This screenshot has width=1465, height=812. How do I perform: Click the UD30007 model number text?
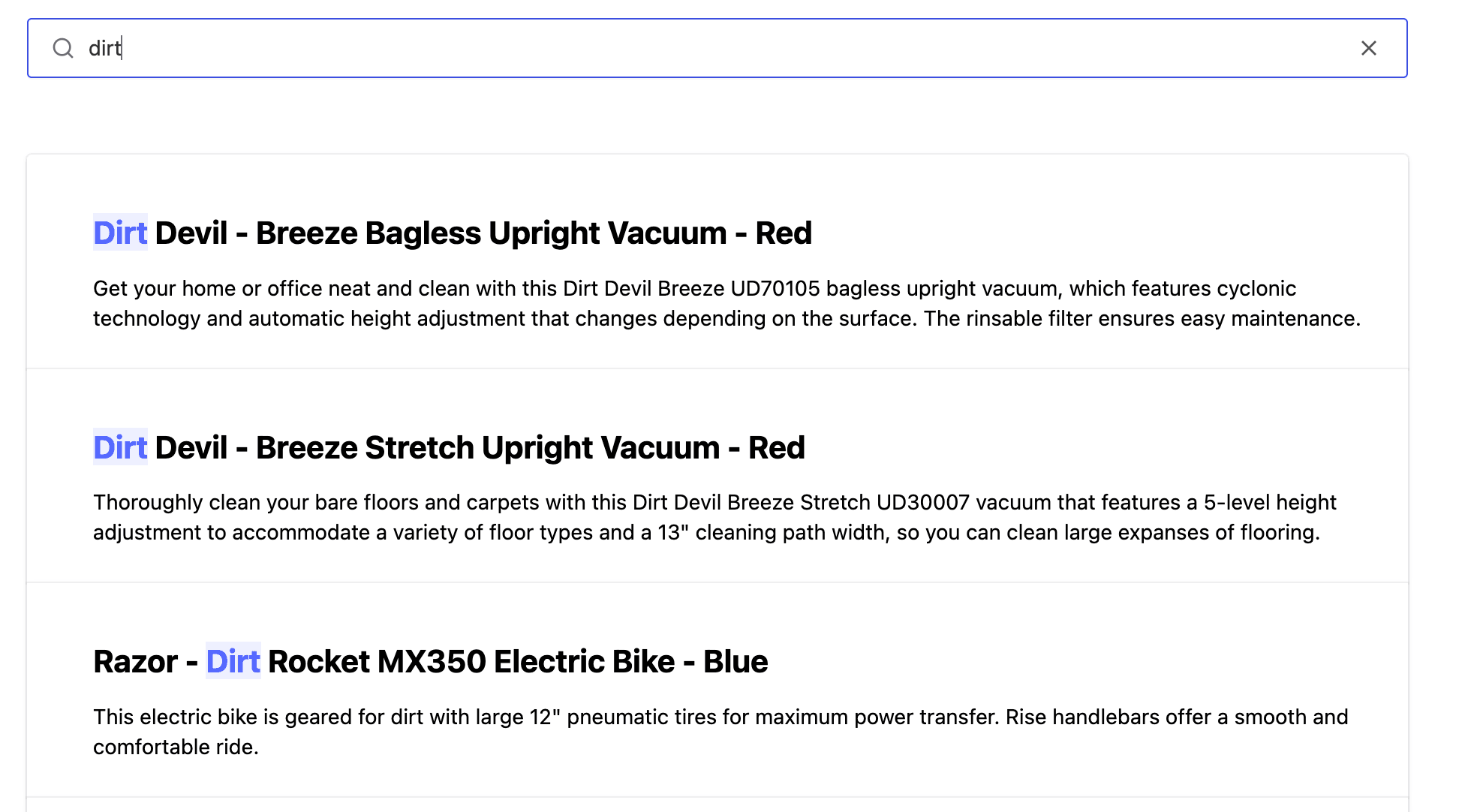[922, 503]
